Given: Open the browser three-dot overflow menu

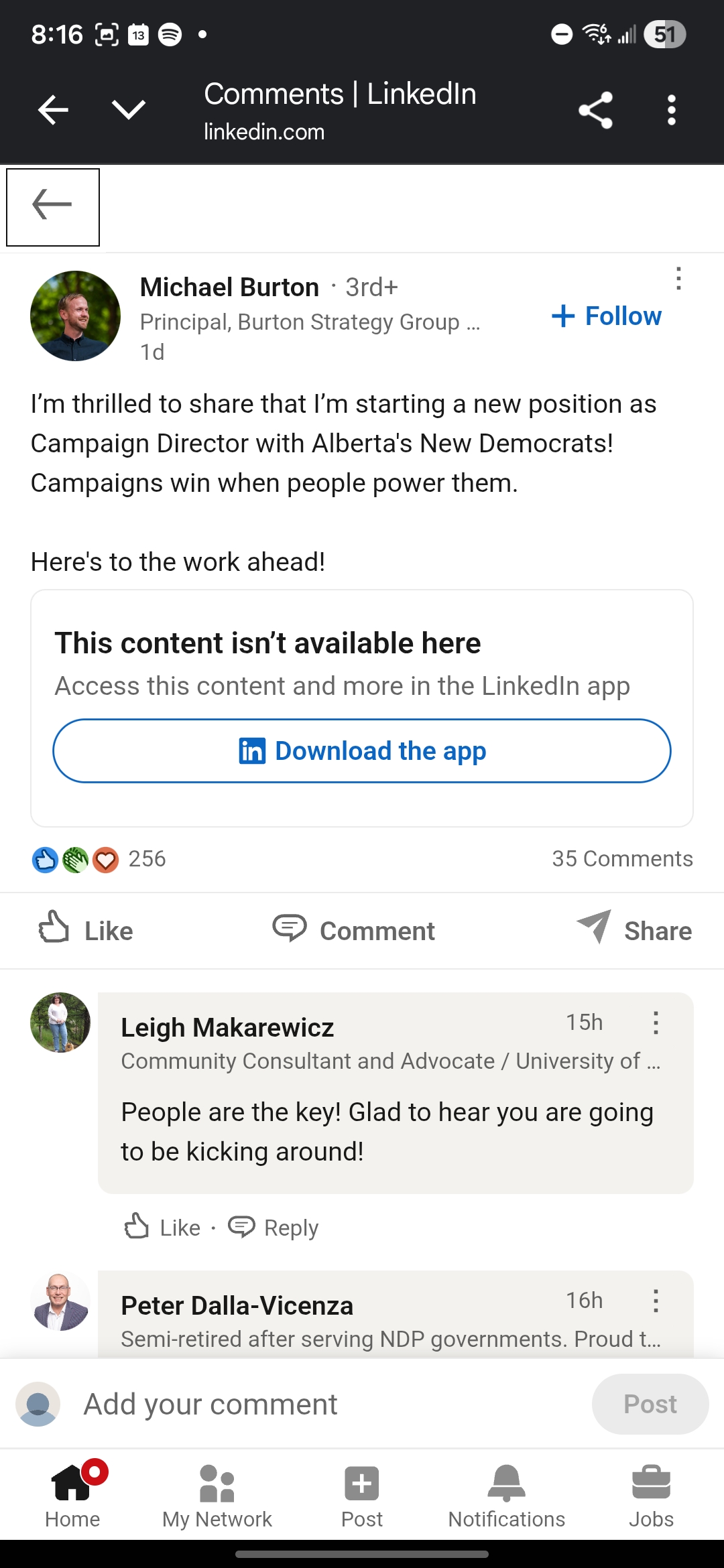Looking at the screenshot, I should 671,110.
